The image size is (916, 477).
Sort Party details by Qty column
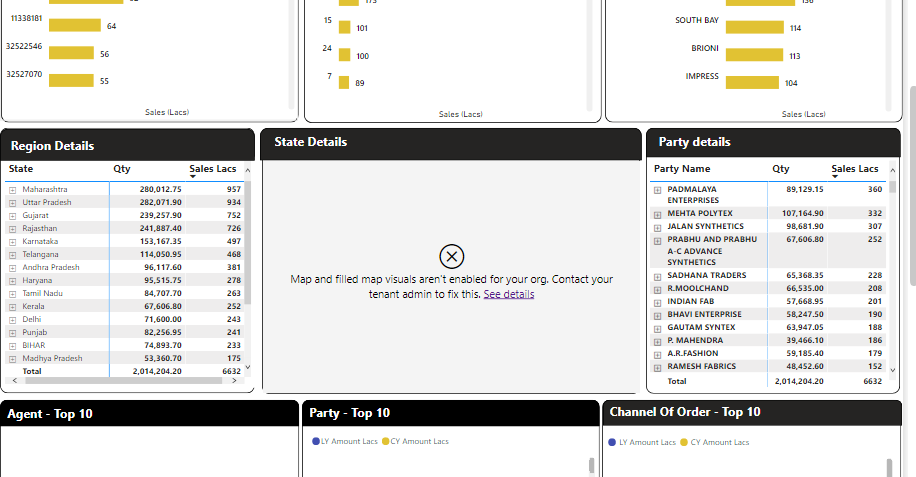pyautogui.click(x=780, y=169)
